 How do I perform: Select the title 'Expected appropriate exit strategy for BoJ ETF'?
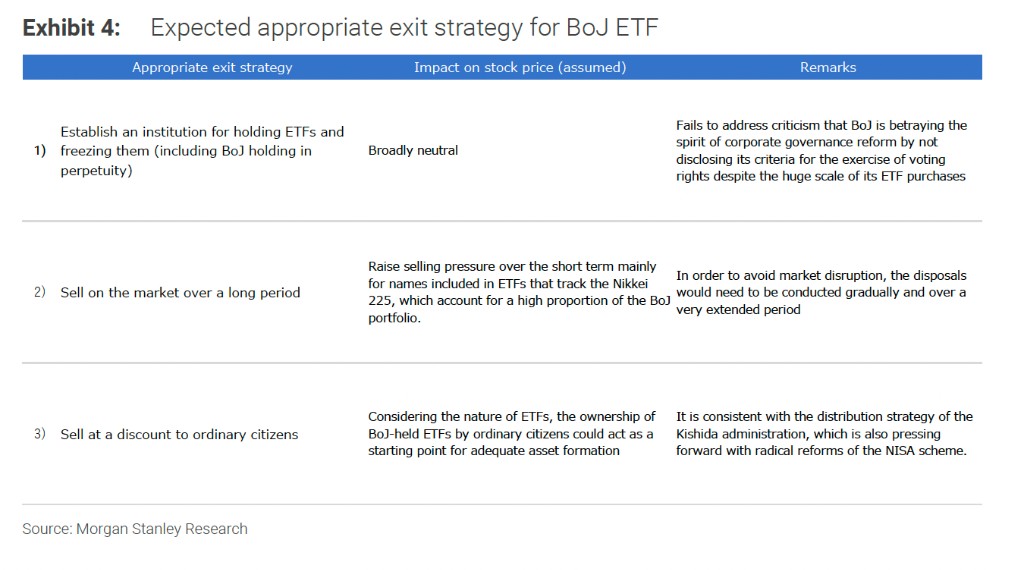click(404, 28)
